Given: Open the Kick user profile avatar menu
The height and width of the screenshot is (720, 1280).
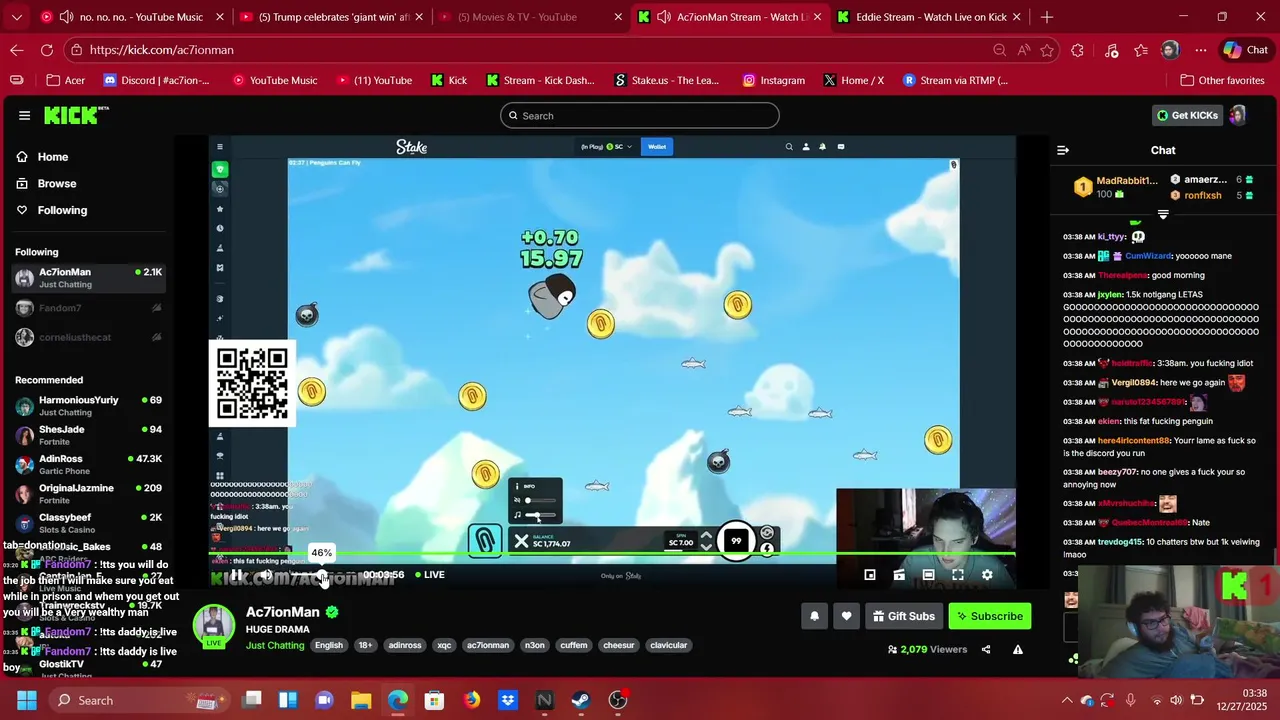Looking at the screenshot, I should click(1238, 115).
